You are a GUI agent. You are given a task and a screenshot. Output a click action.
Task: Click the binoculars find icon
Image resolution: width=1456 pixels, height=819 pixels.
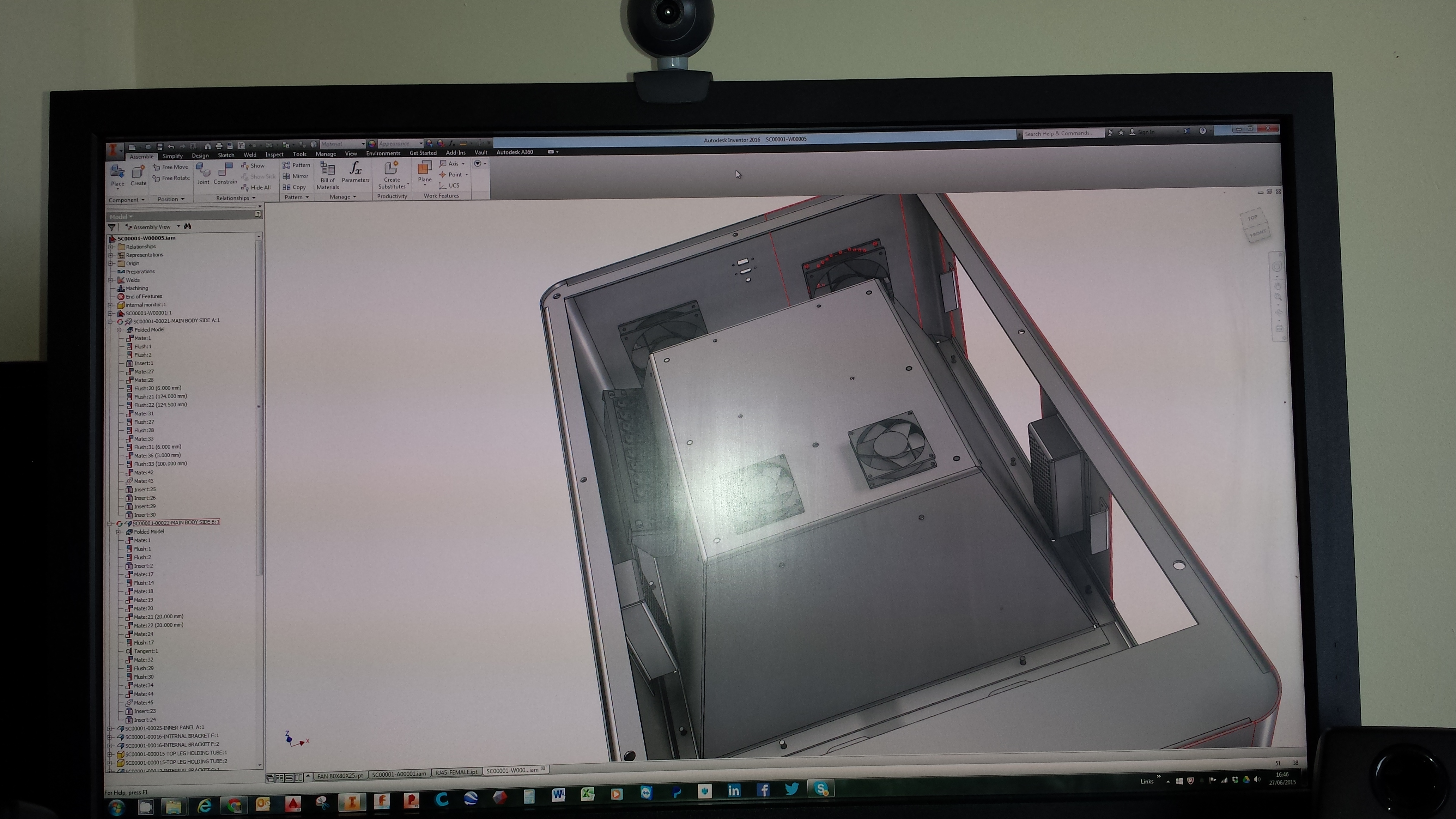pyautogui.click(x=188, y=226)
